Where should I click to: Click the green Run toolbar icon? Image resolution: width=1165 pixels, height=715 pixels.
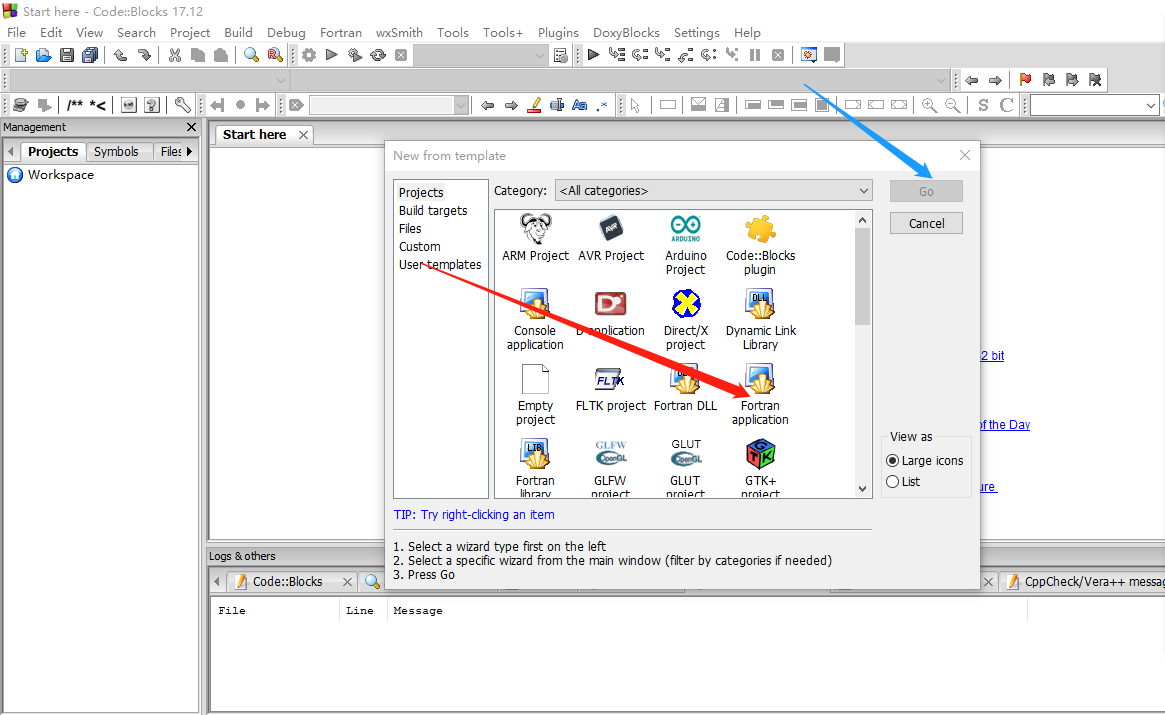coord(331,54)
